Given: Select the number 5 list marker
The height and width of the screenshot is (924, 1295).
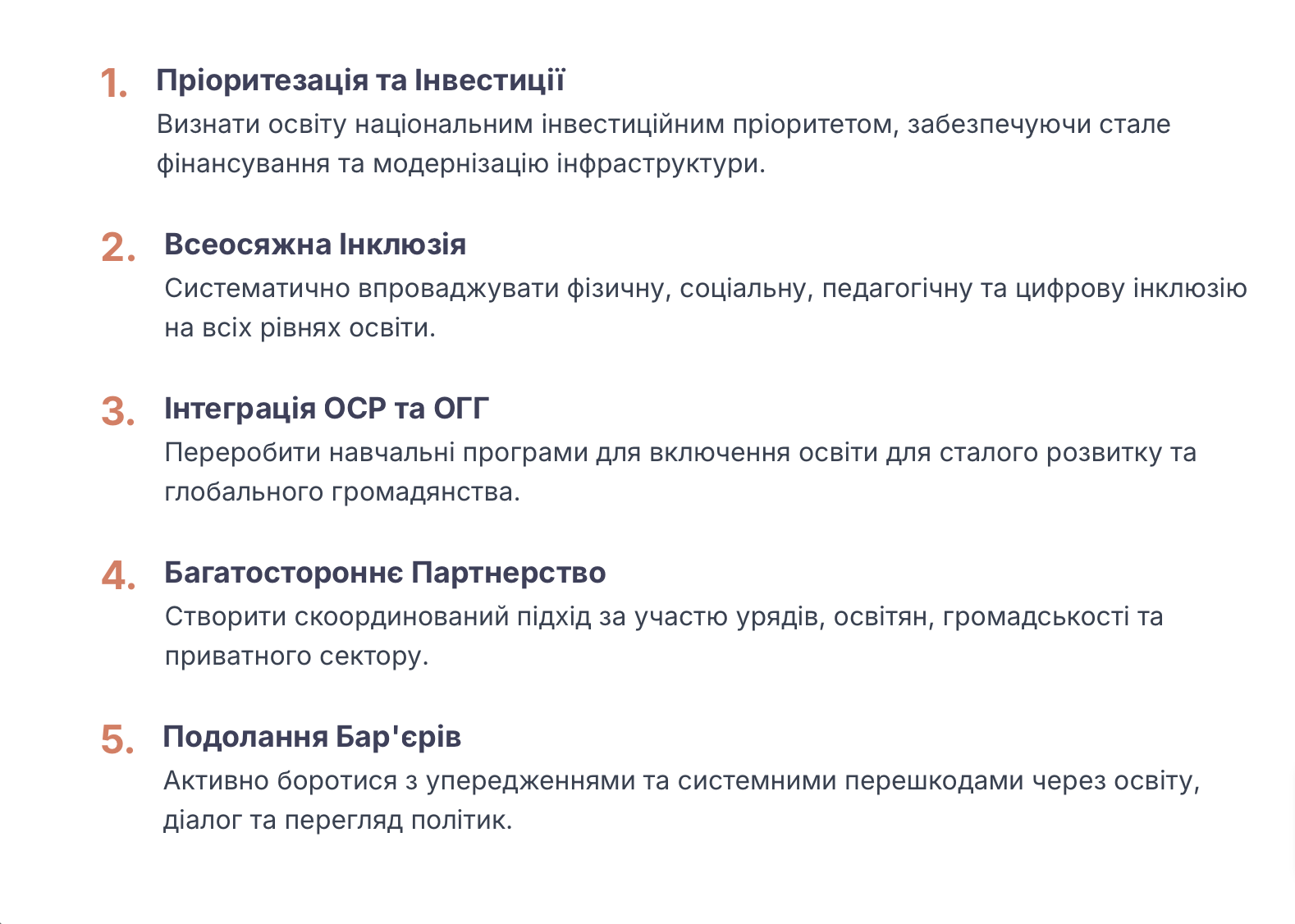Looking at the screenshot, I should 118,740.
